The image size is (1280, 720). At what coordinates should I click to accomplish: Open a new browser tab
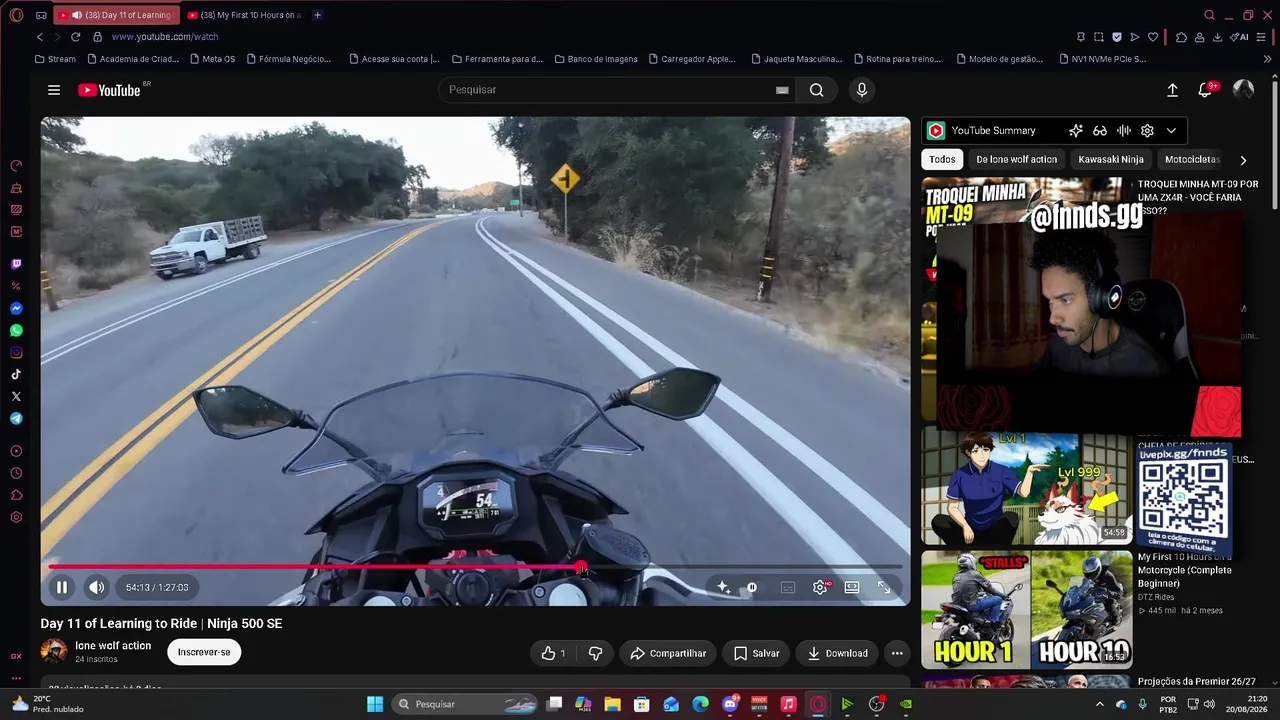click(x=317, y=15)
